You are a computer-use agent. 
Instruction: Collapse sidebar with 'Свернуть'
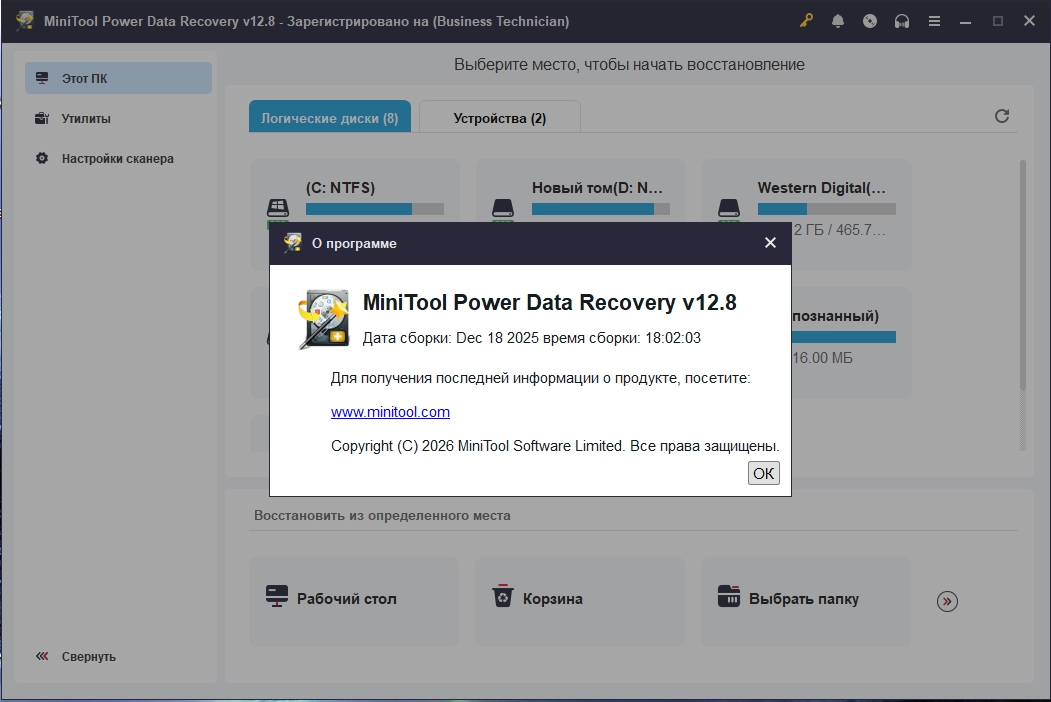[76, 656]
